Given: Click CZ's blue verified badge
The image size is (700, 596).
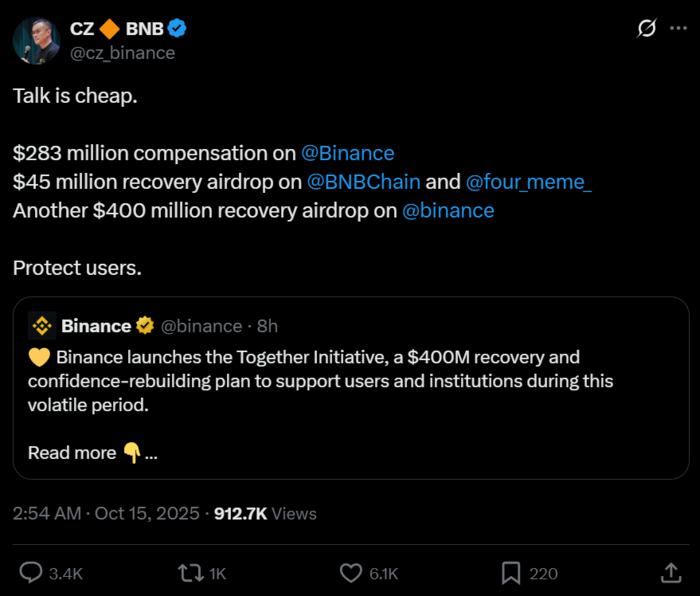Looking at the screenshot, I should tap(177, 28).
